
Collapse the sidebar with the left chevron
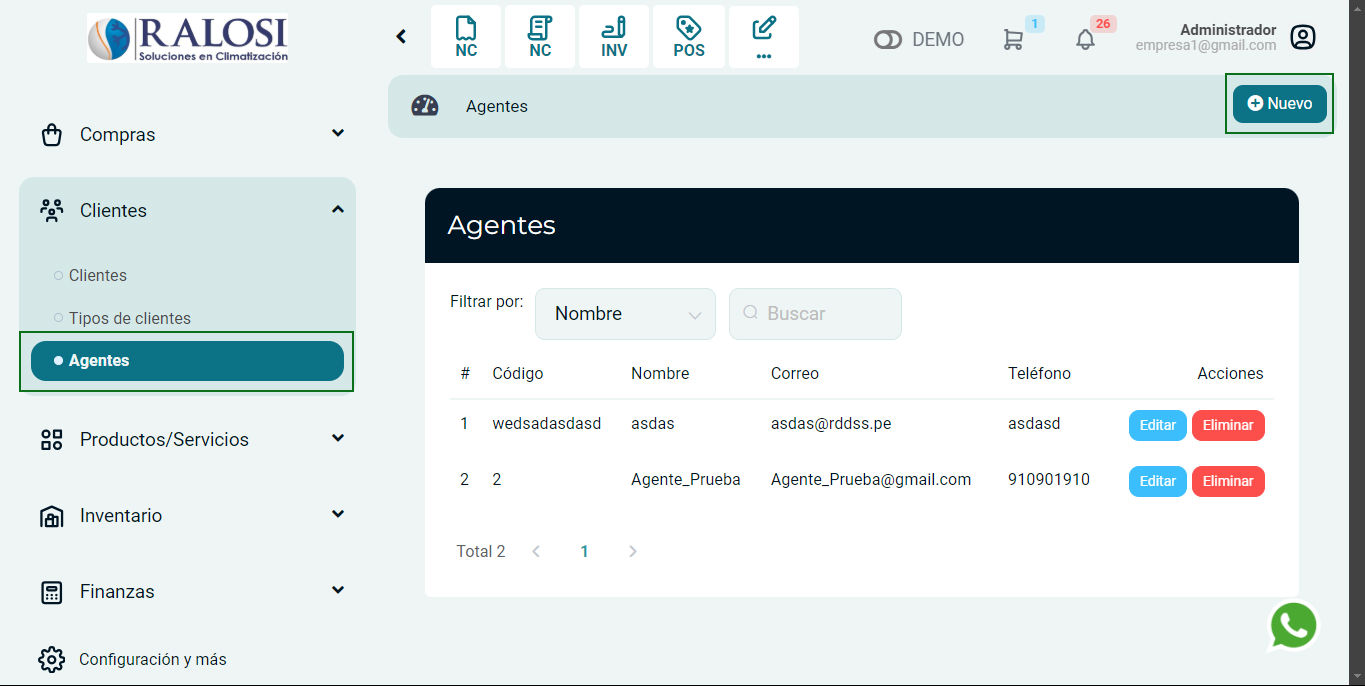tap(401, 36)
